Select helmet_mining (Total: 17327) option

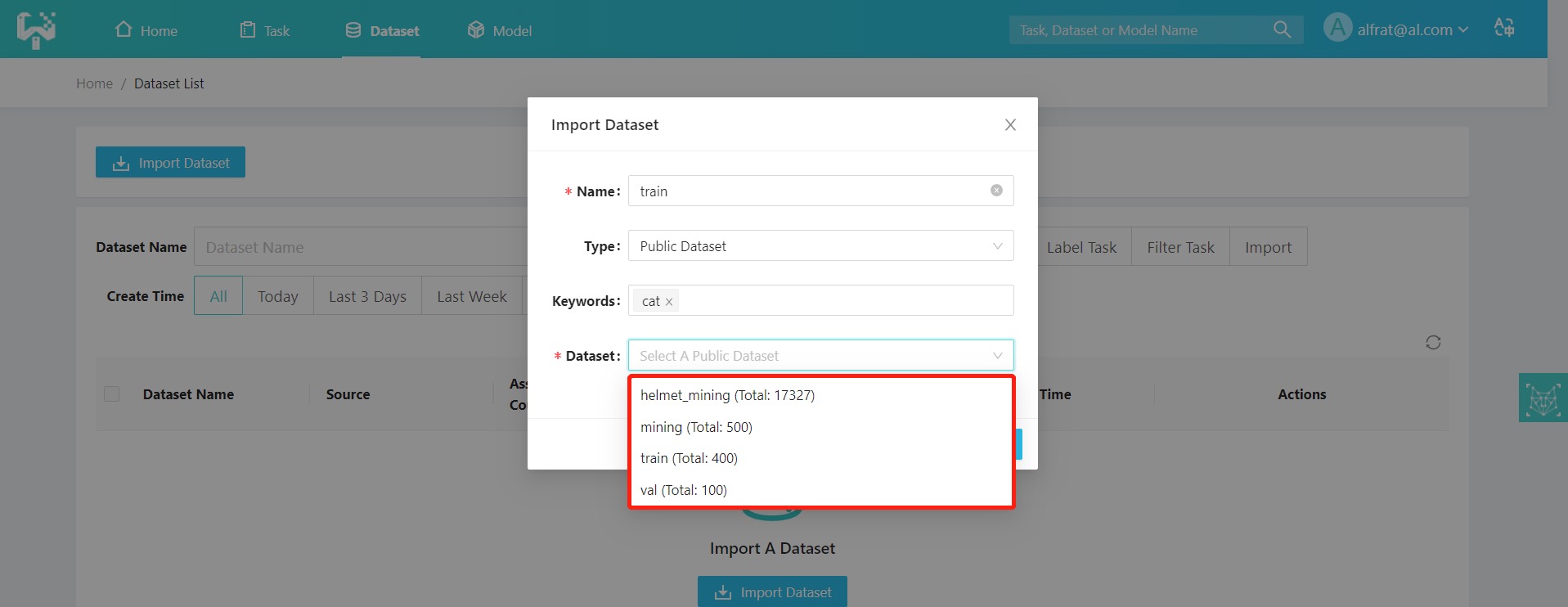(821, 395)
